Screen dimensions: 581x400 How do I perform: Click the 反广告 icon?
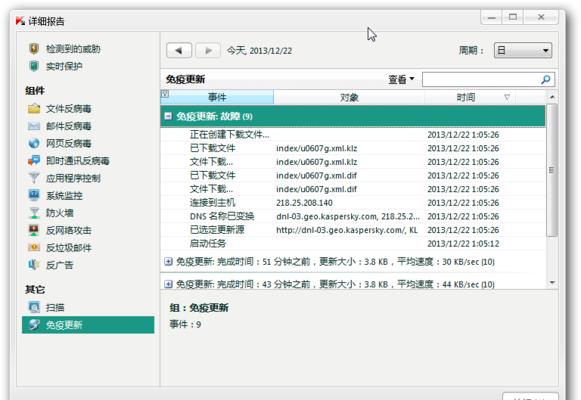point(34,265)
